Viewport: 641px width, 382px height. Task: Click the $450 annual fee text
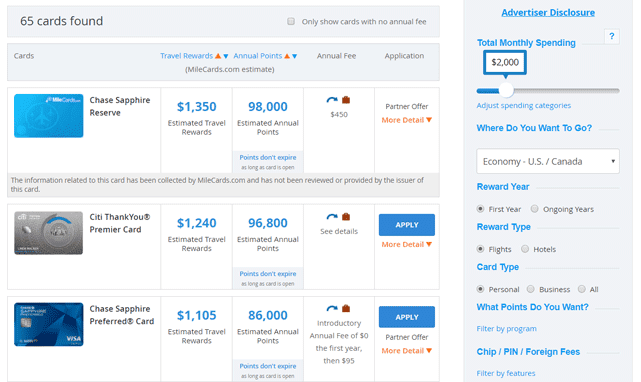(x=339, y=115)
